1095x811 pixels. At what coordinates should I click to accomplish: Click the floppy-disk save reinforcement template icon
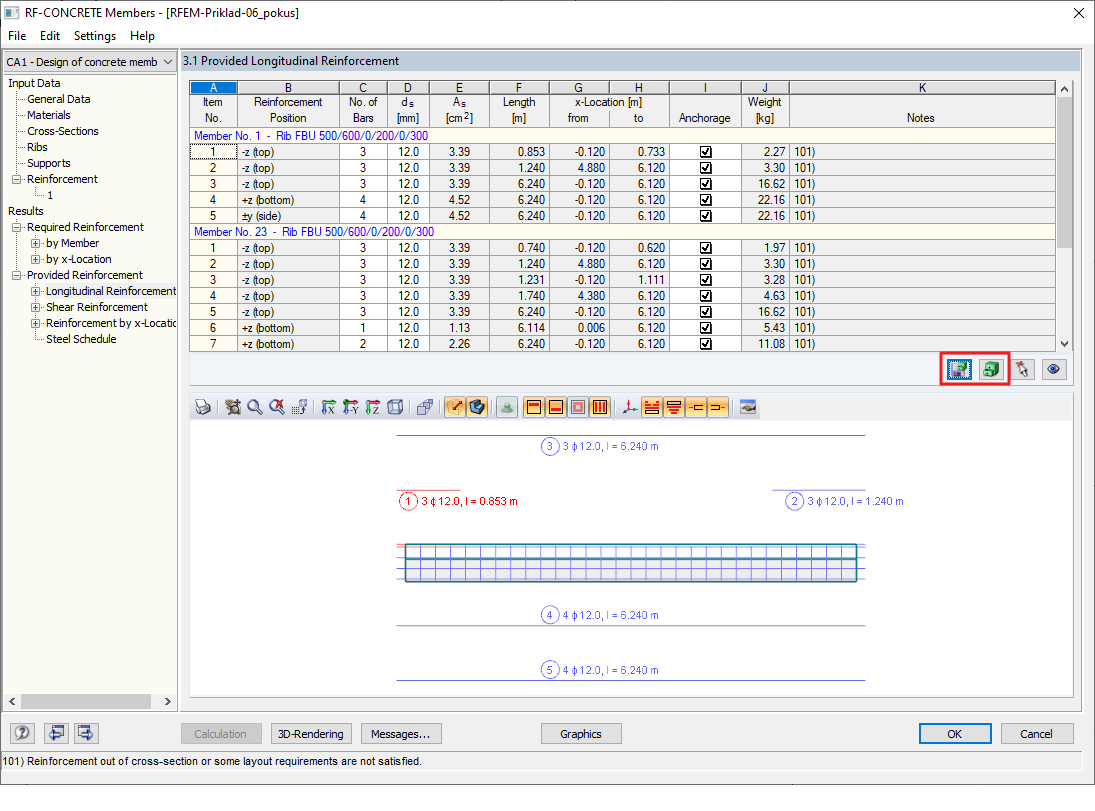click(x=960, y=369)
